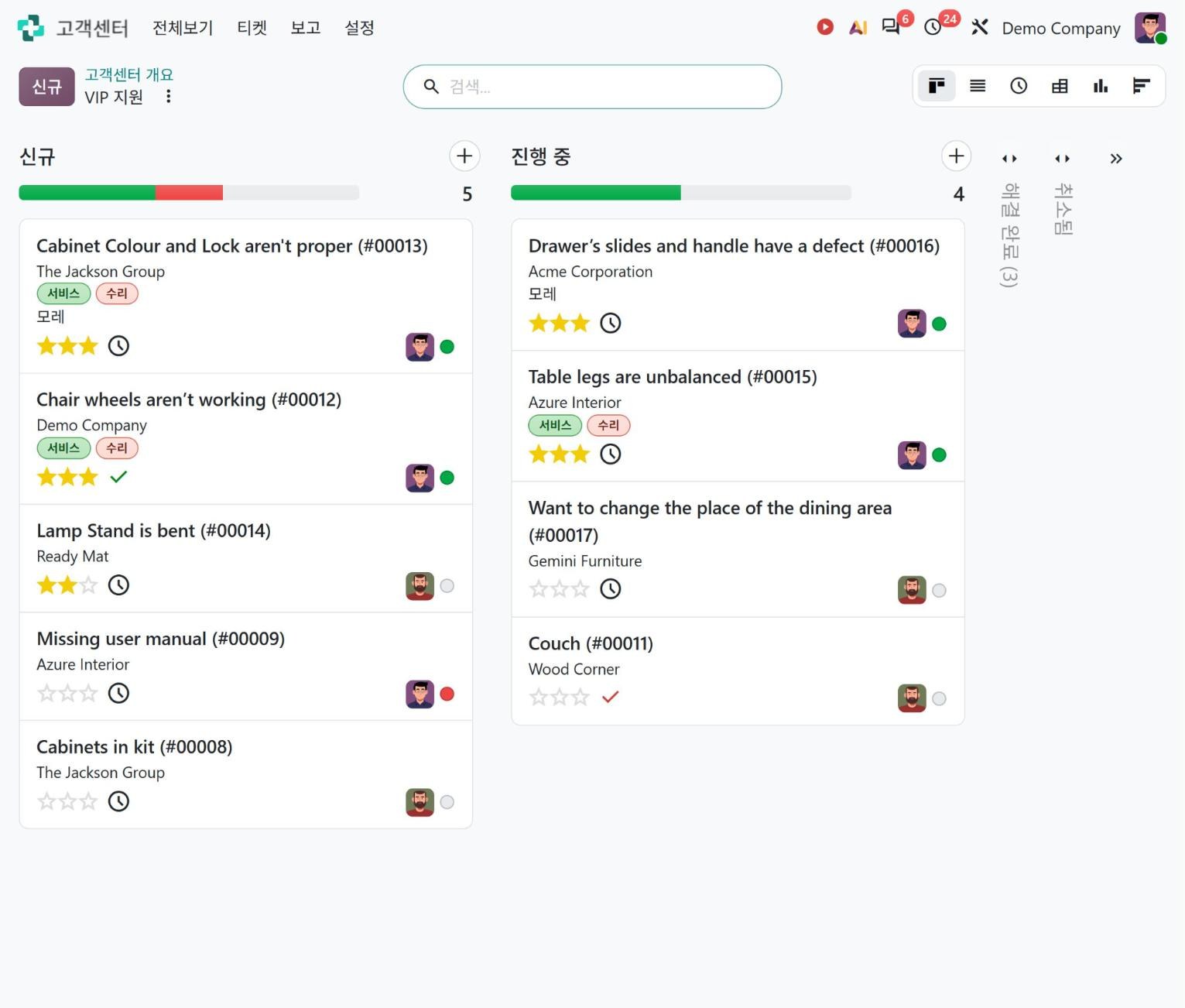Click red segment of 신규 progress bar
Image resolution: width=1185 pixels, height=1008 pixels.
point(189,193)
